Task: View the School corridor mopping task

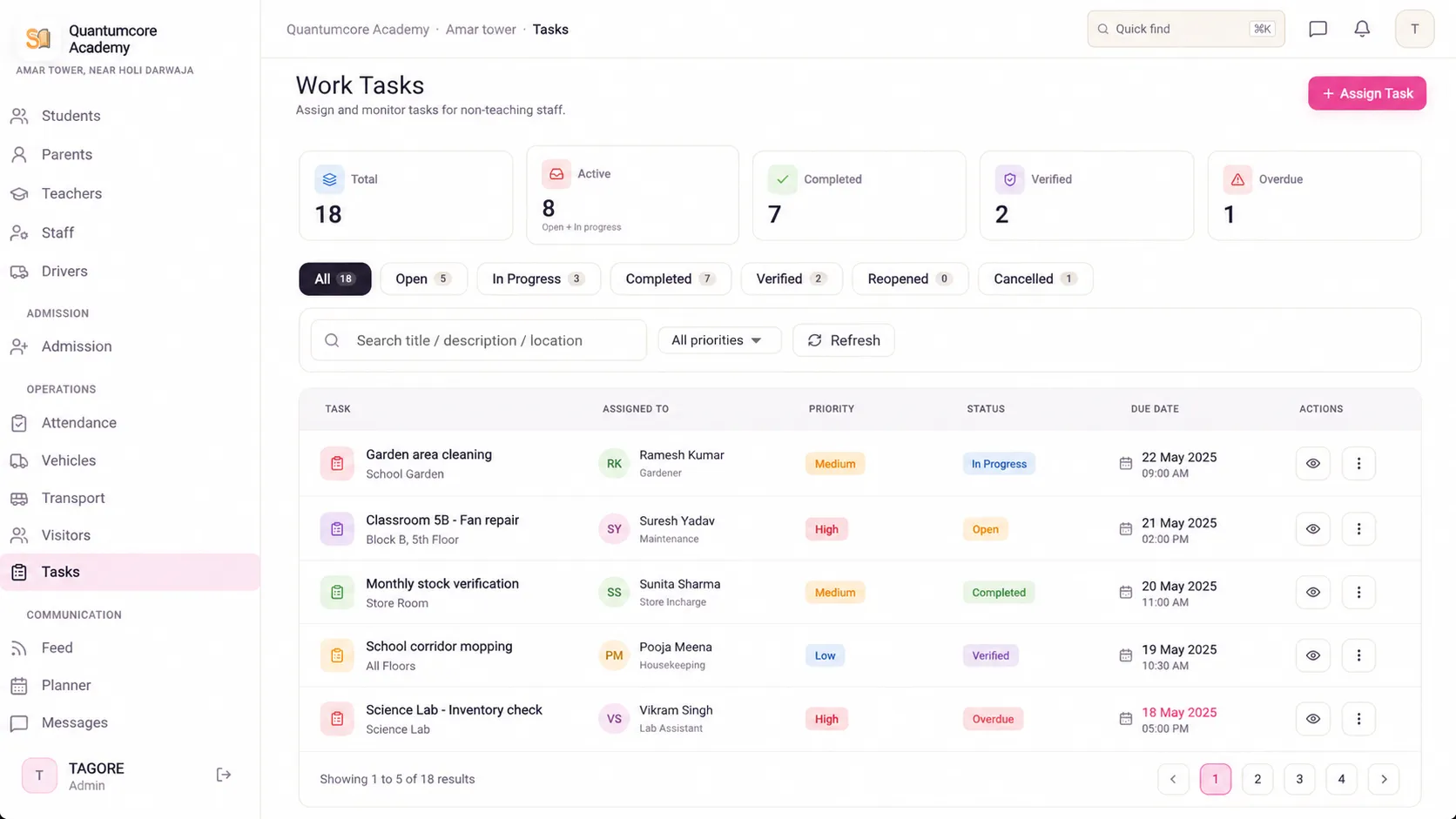Action: (x=1312, y=655)
